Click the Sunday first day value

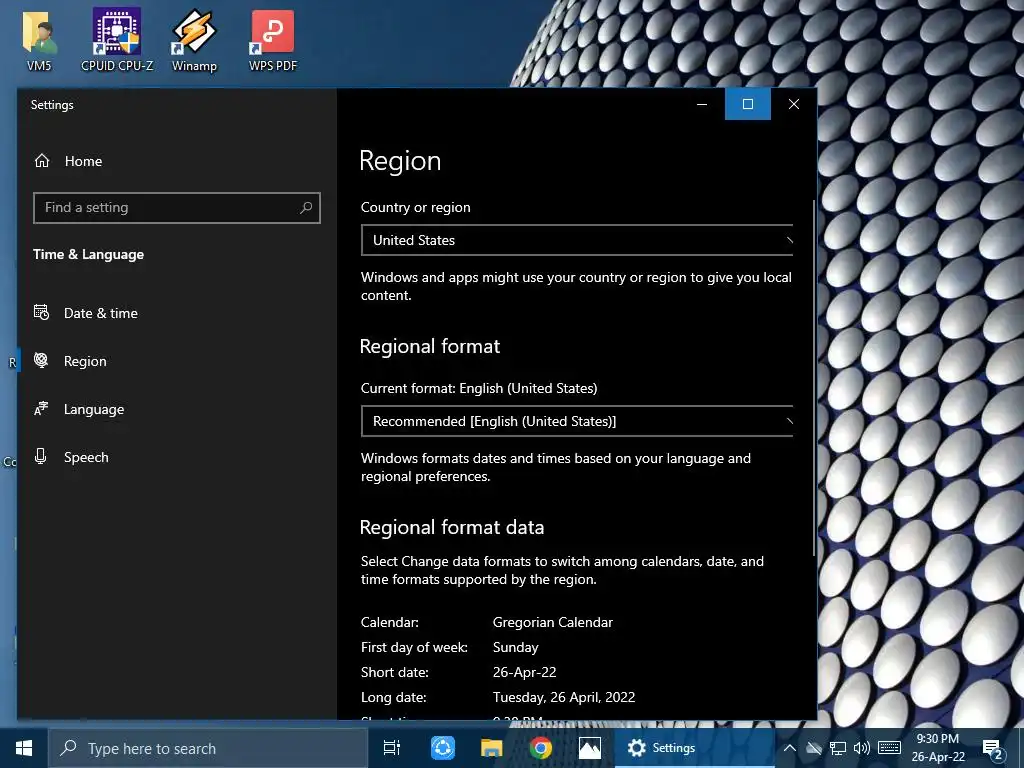click(x=515, y=647)
